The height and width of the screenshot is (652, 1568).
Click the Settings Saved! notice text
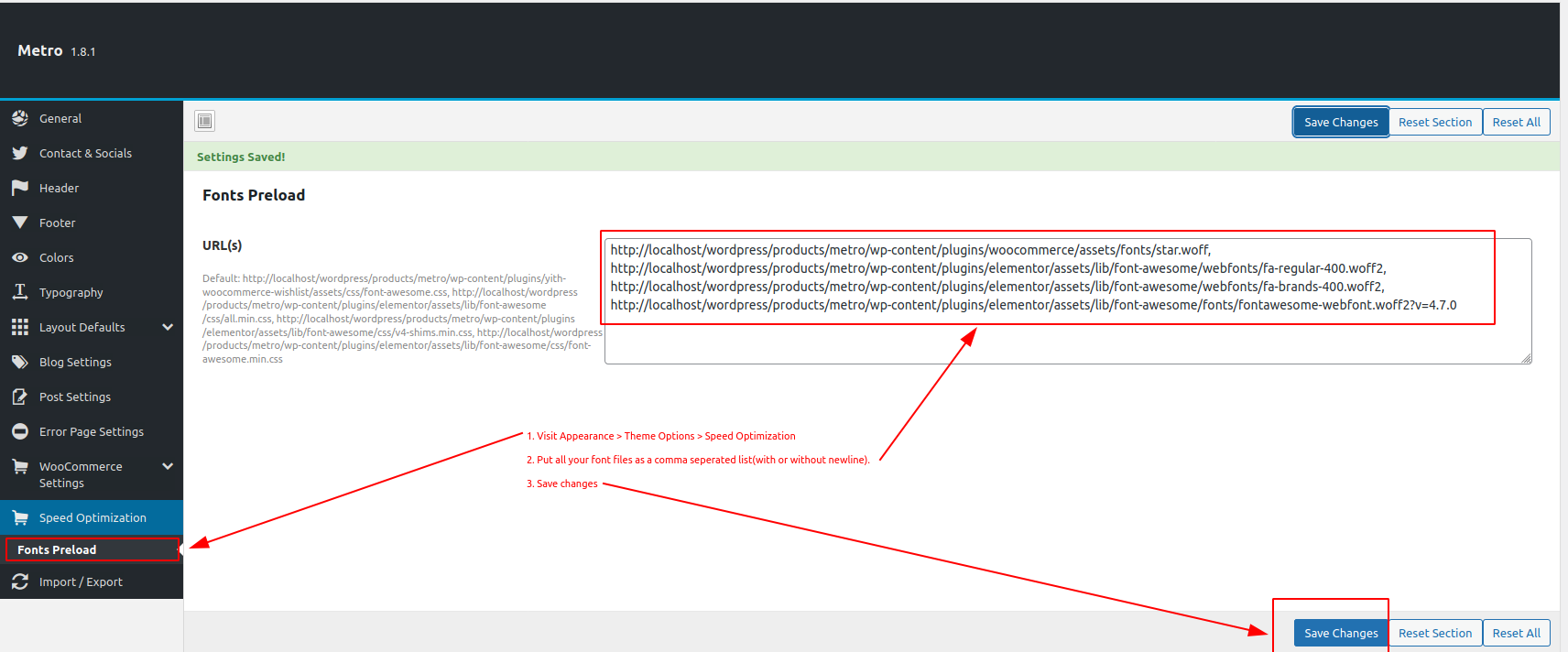pos(241,157)
